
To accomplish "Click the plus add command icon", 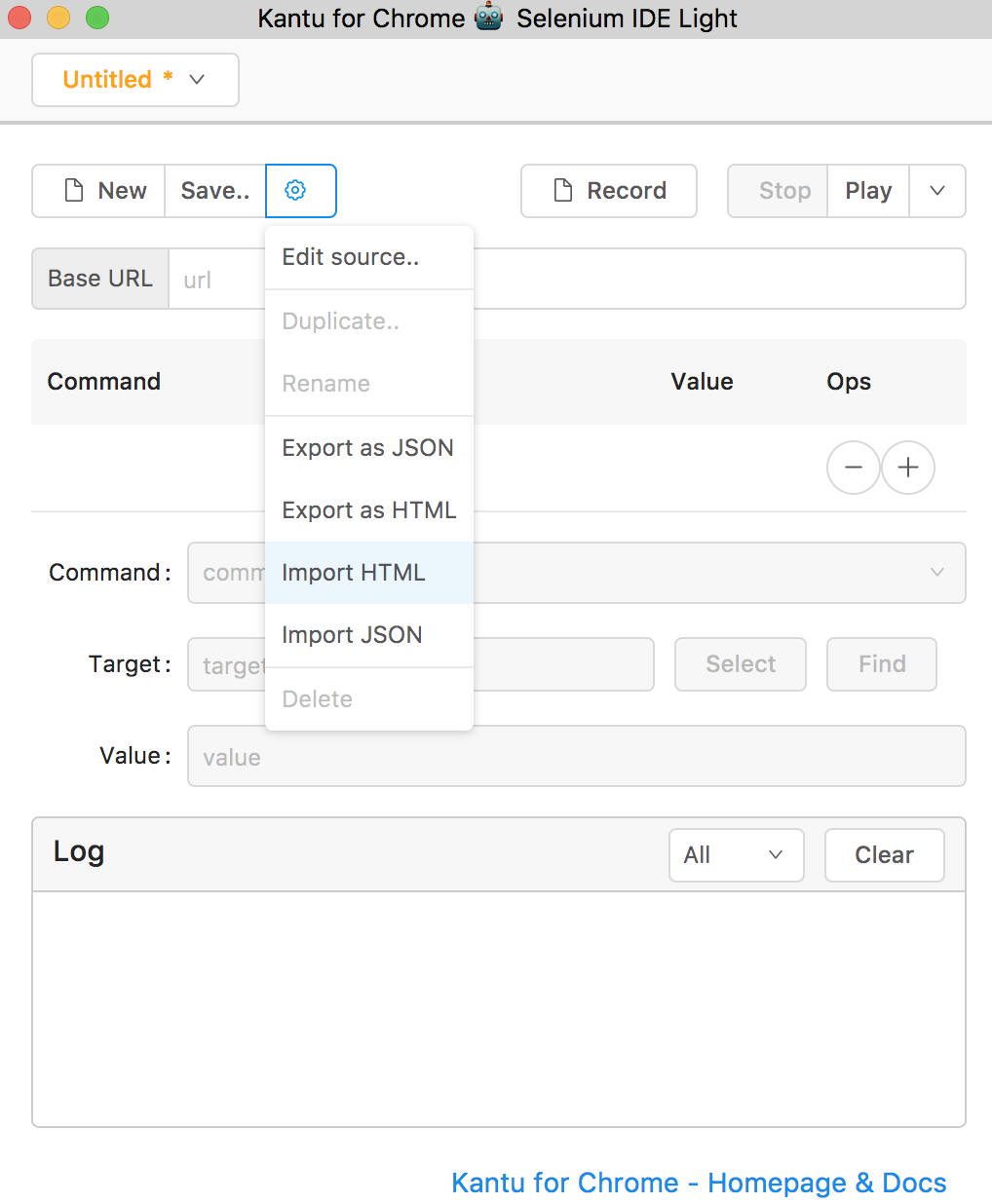I will pos(908,468).
